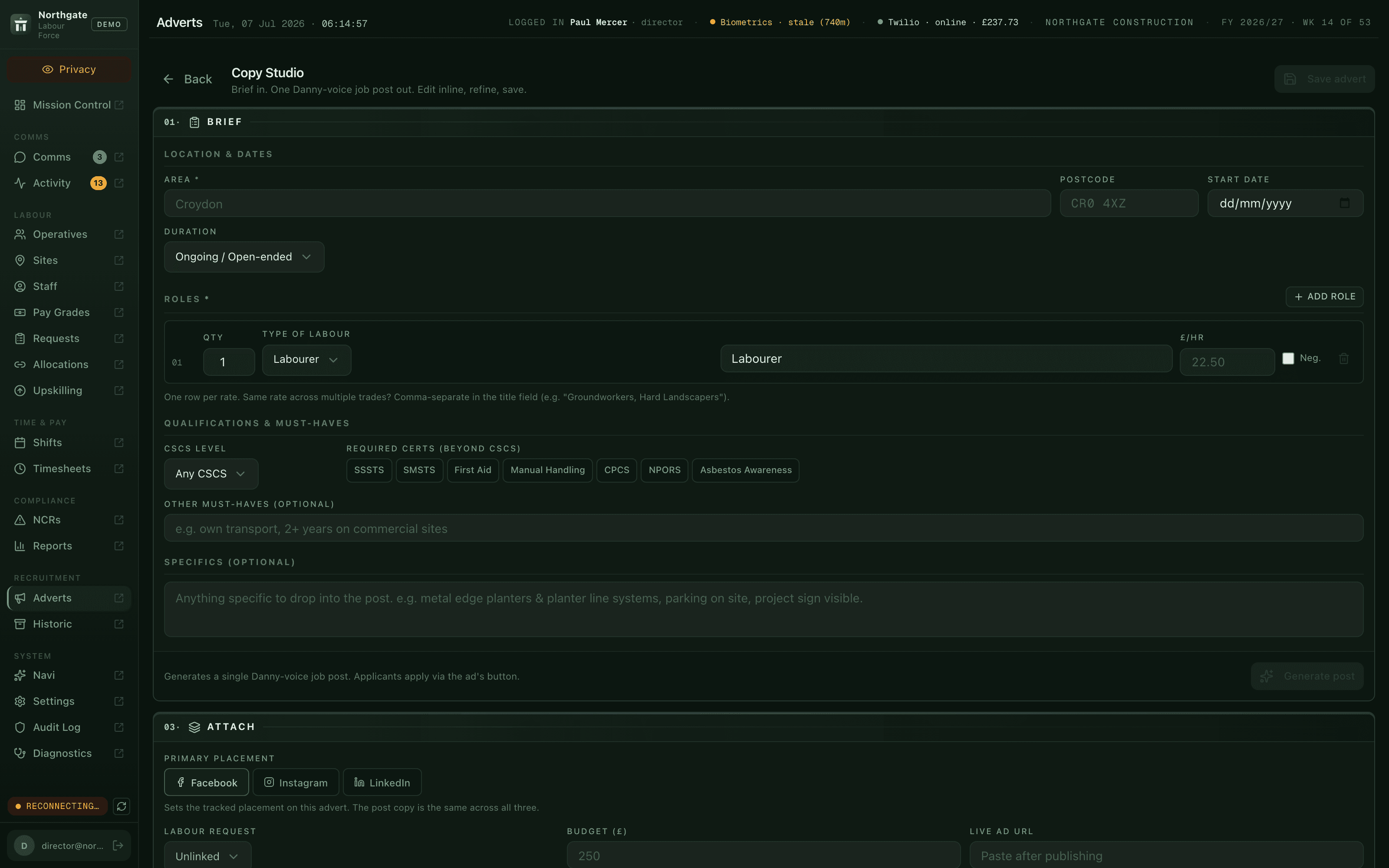Click the Northgate Labour Force logo
1389x868 pixels.
[21, 24]
